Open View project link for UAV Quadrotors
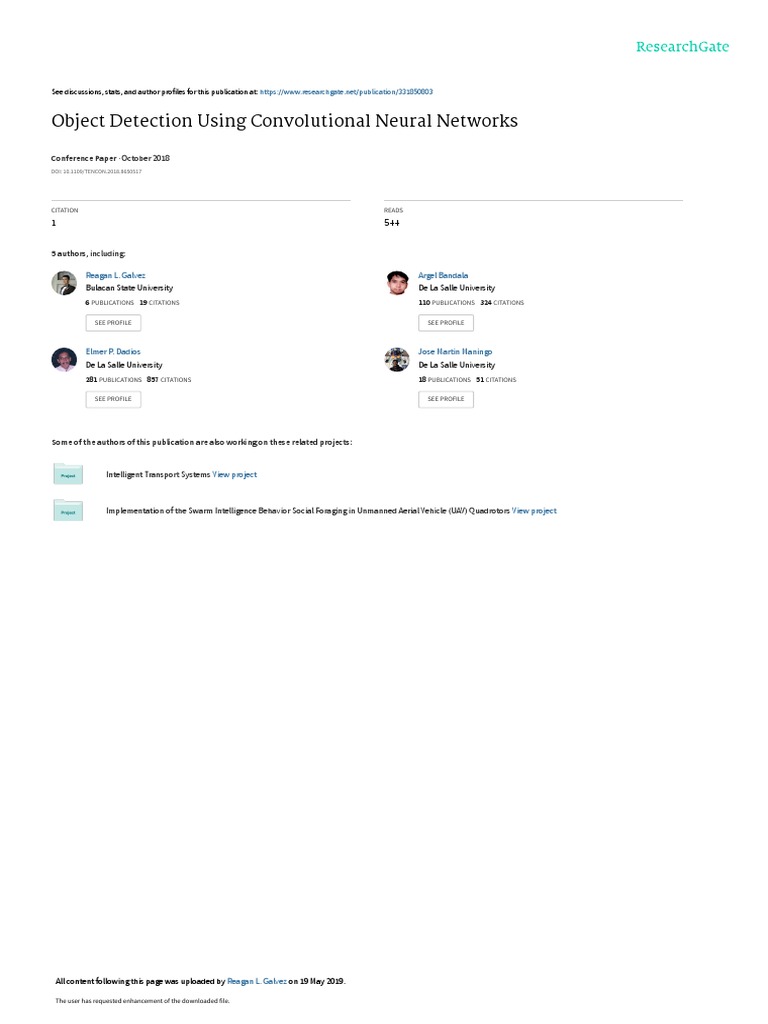Viewport: 768px width, 1024px height. pos(534,511)
